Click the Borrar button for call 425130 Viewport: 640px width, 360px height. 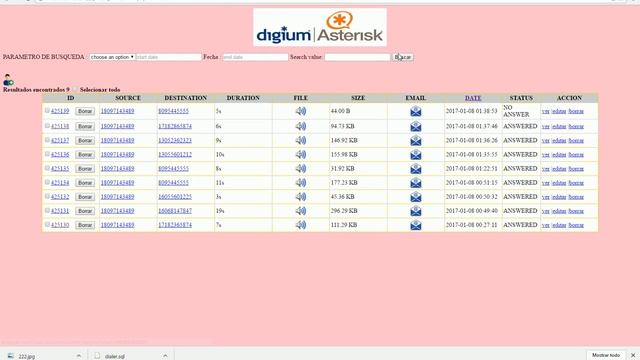85,225
